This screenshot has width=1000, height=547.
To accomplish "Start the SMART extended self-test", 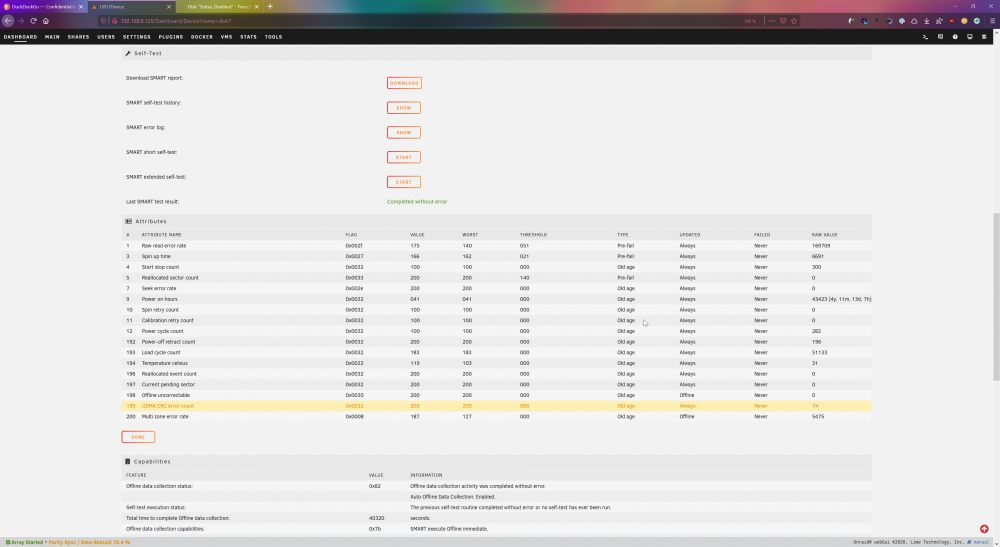I will coord(404,182).
